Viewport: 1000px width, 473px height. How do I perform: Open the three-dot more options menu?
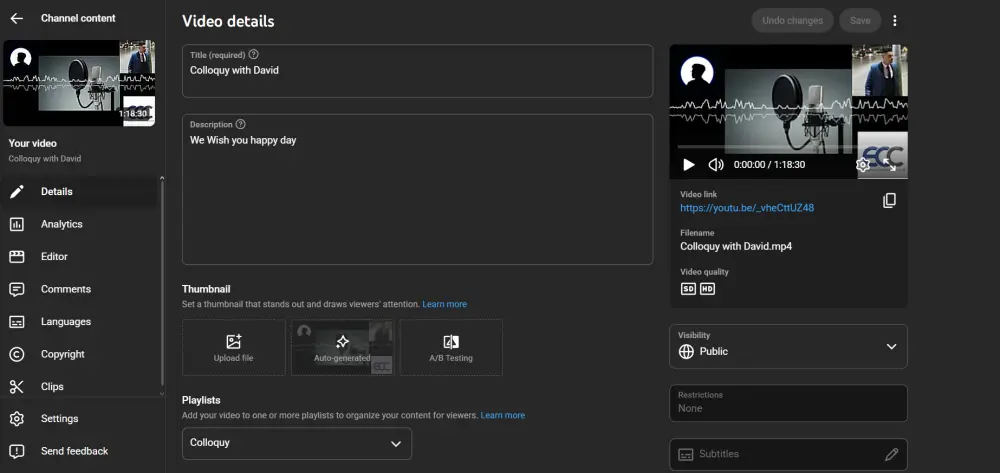click(895, 20)
